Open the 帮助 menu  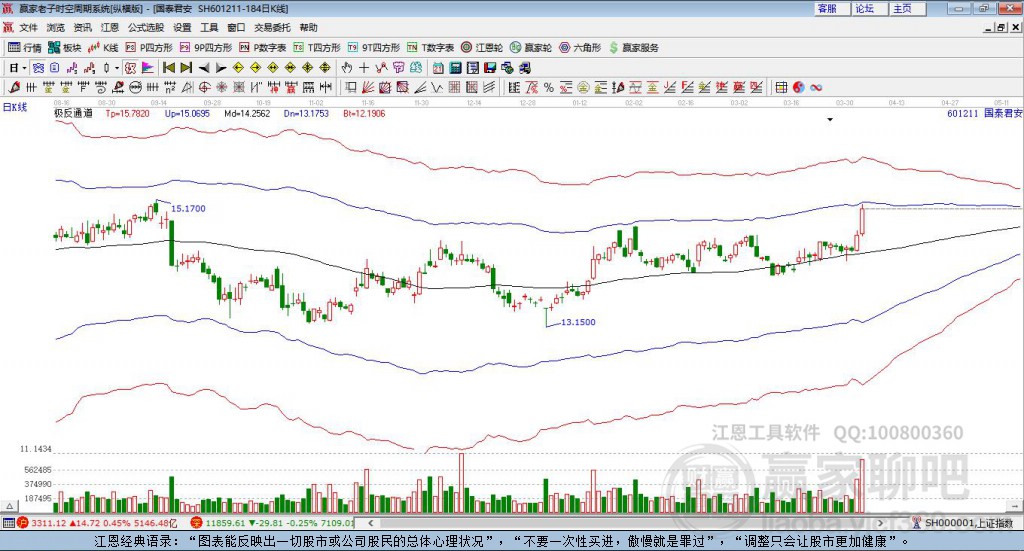point(308,27)
